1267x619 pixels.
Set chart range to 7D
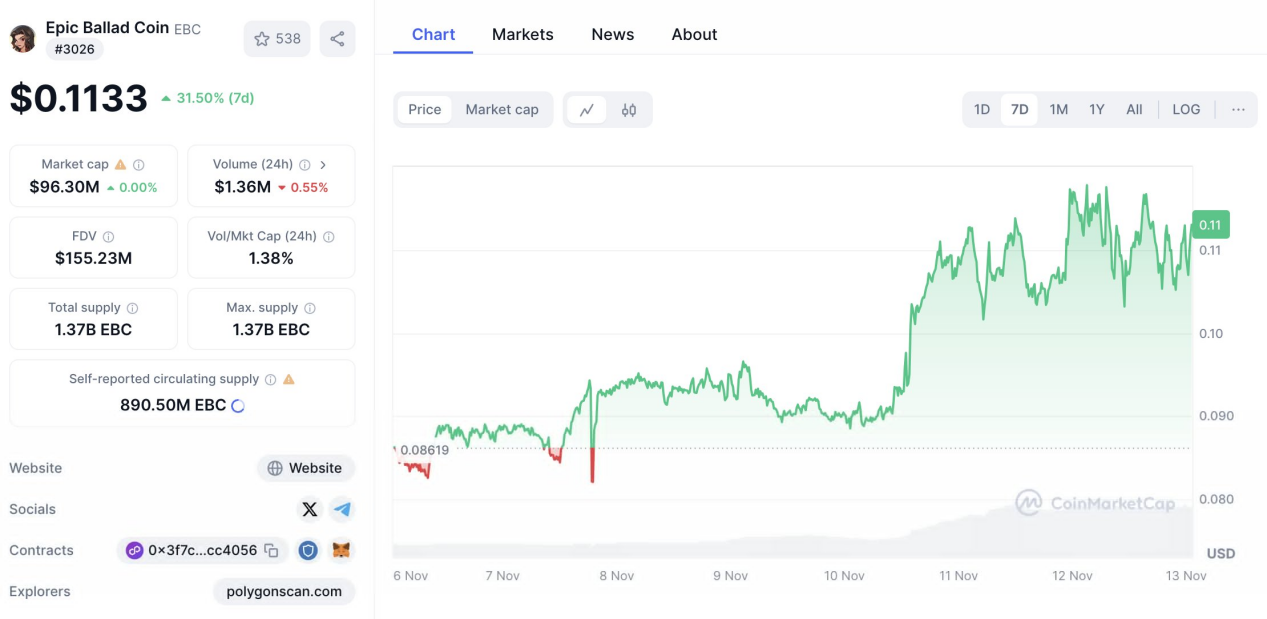(x=1019, y=110)
